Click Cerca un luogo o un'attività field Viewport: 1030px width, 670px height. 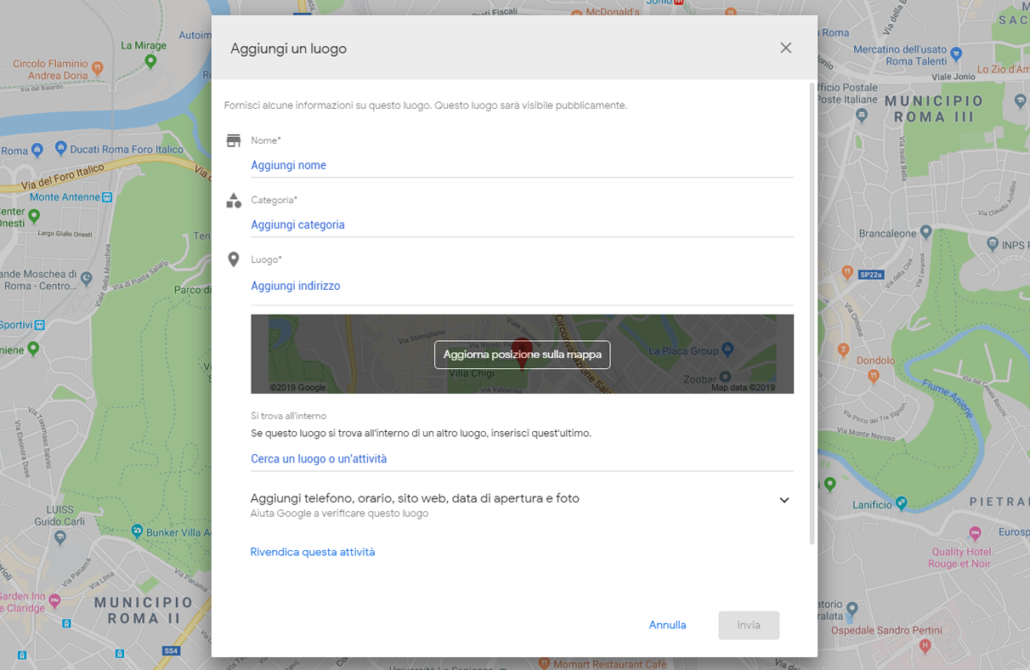point(522,458)
